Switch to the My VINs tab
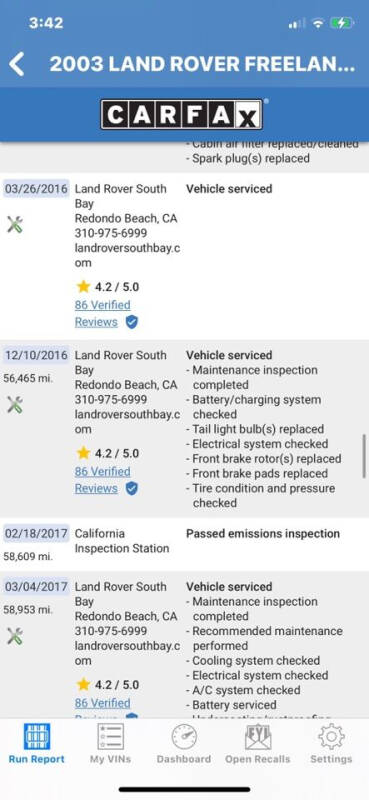The height and width of the screenshot is (800, 369). [x=110, y=743]
